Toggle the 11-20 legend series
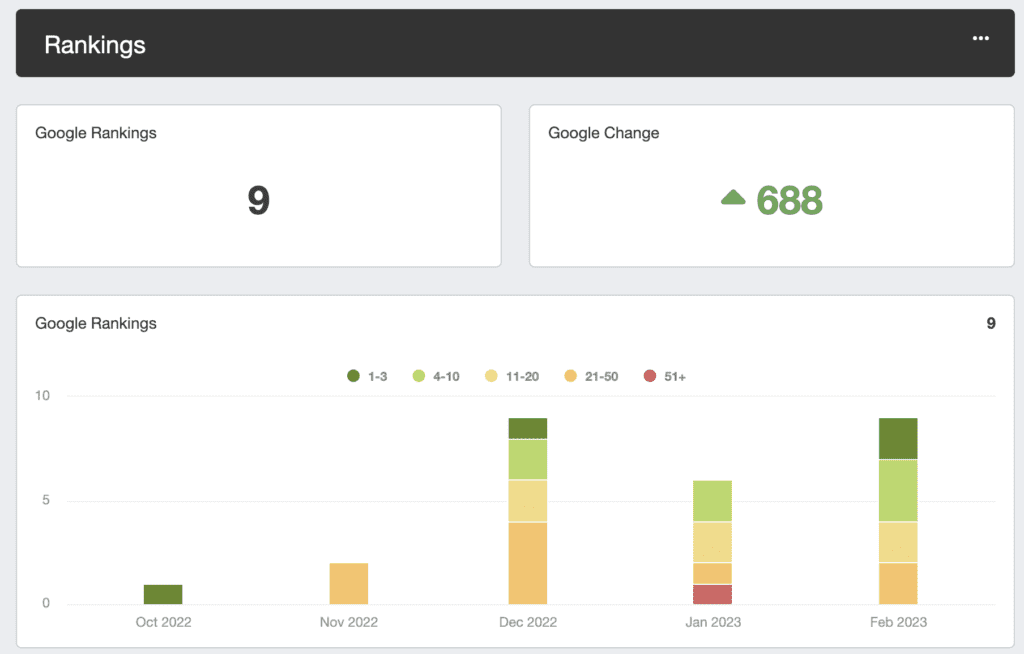 pos(512,376)
